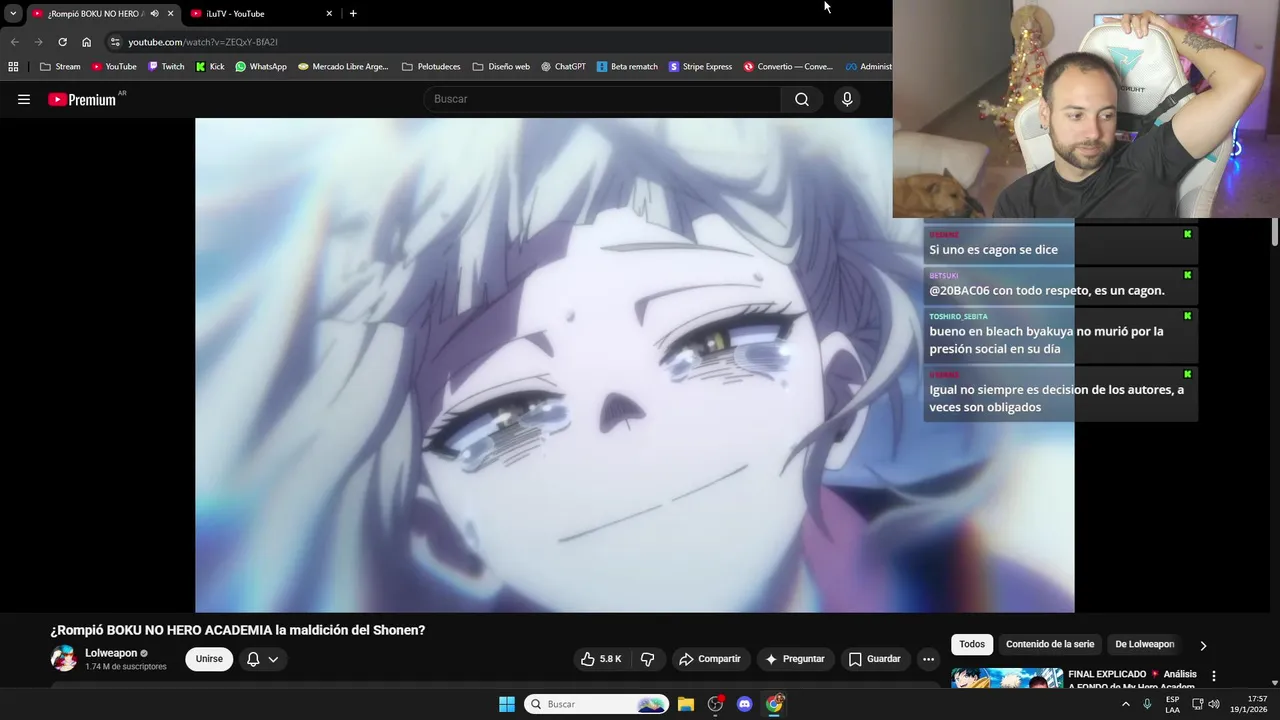Open the FINAL EXPLICADO video thumbnail
Viewport: 1280px width, 720px height.
(x=1007, y=679)
